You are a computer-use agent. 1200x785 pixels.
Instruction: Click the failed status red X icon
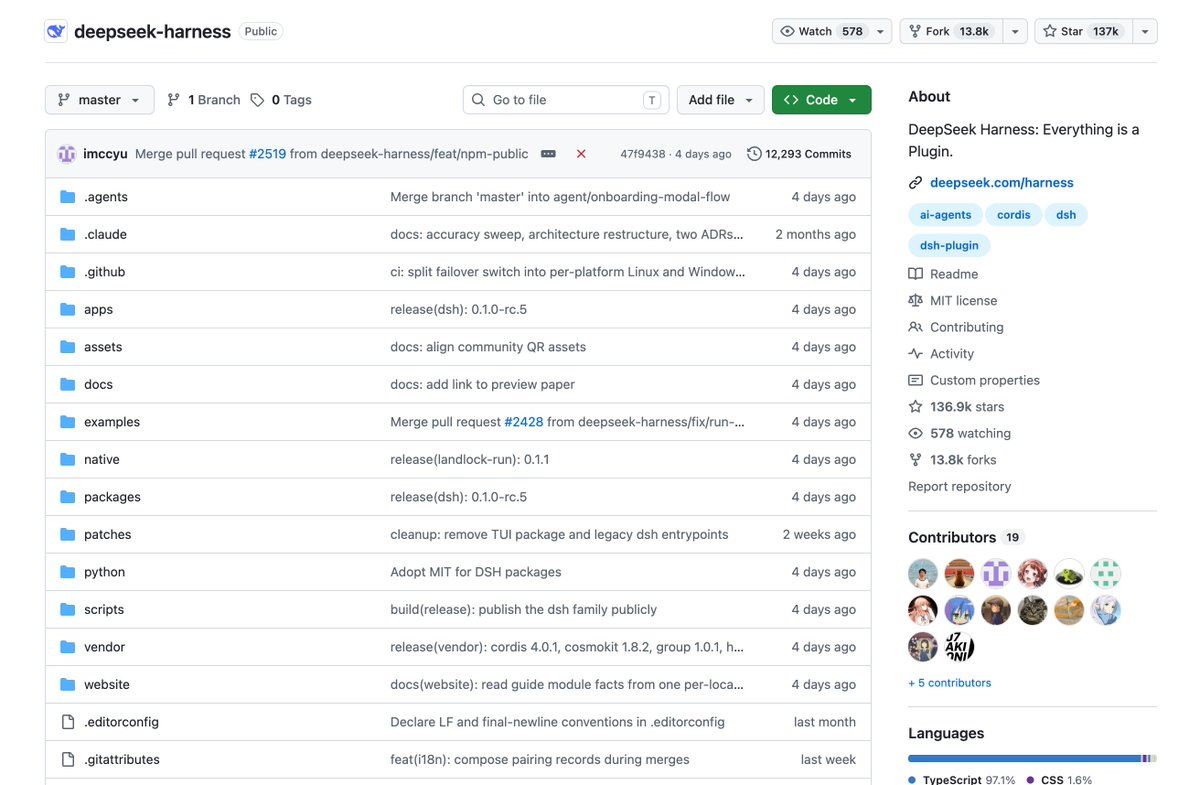581,154
